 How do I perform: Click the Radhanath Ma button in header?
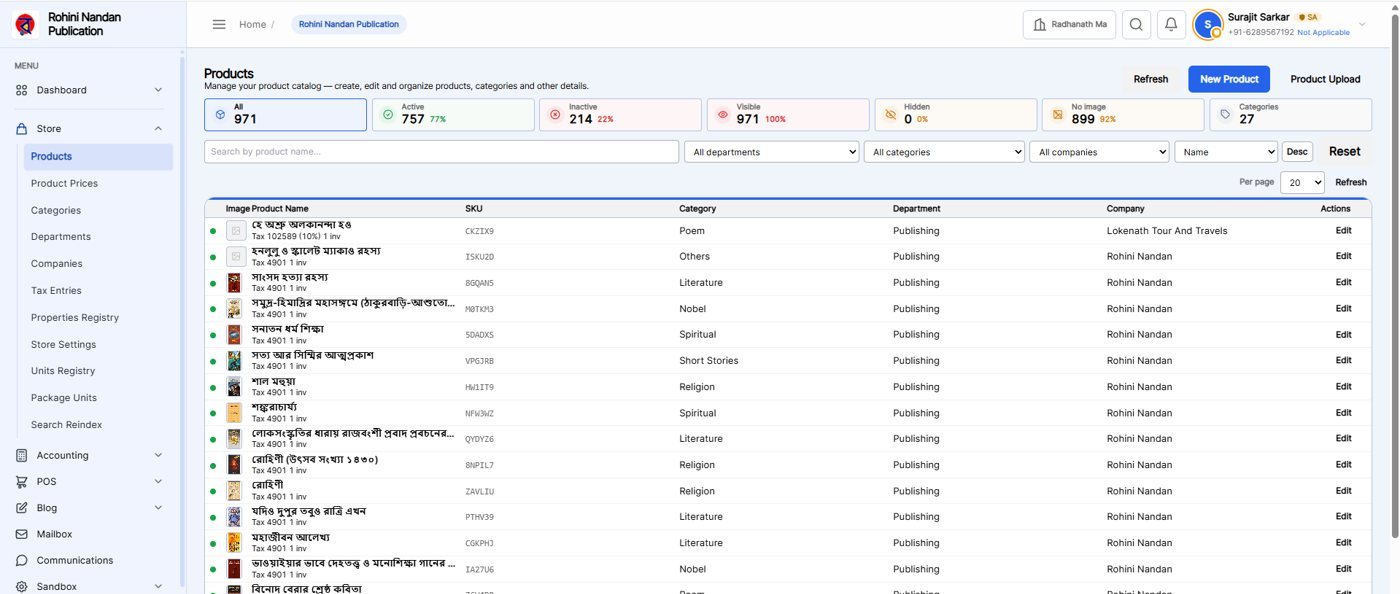click(1069, 25)
